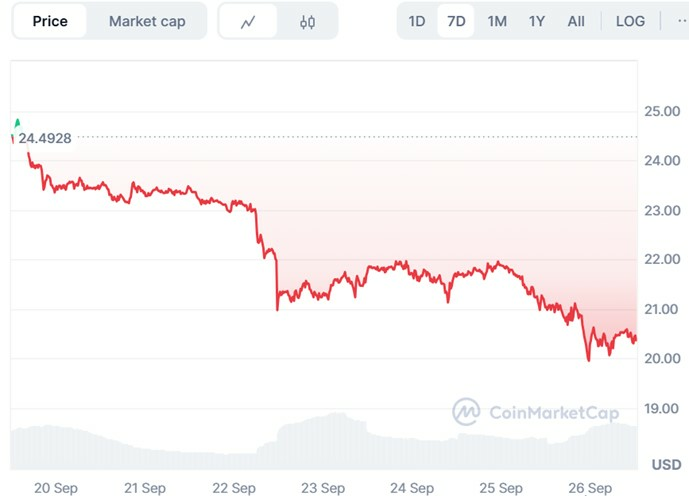Click the 20 Sep date label

click(x=56, y=488)
